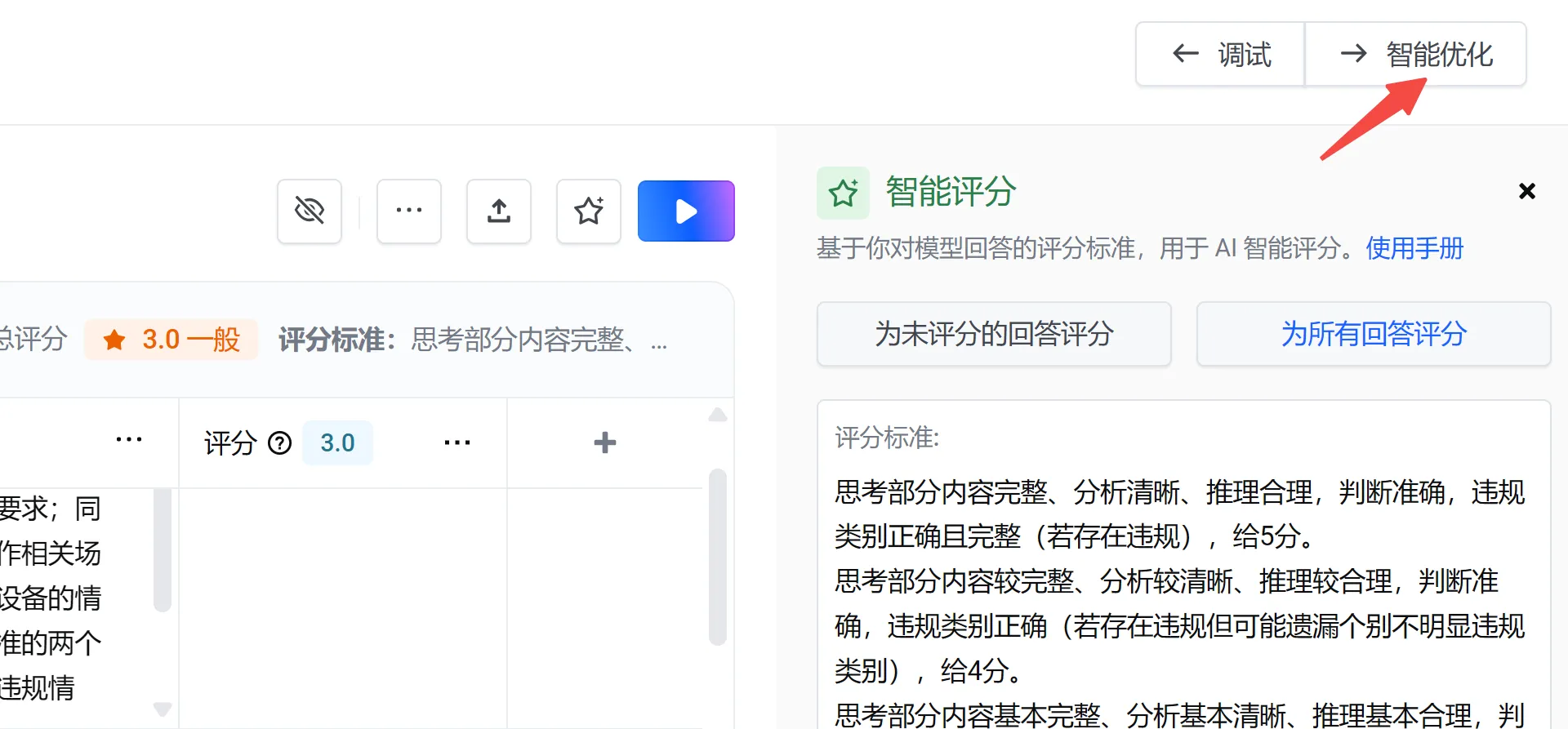Click the 评分 help question-mark icon

pos(280,443)
